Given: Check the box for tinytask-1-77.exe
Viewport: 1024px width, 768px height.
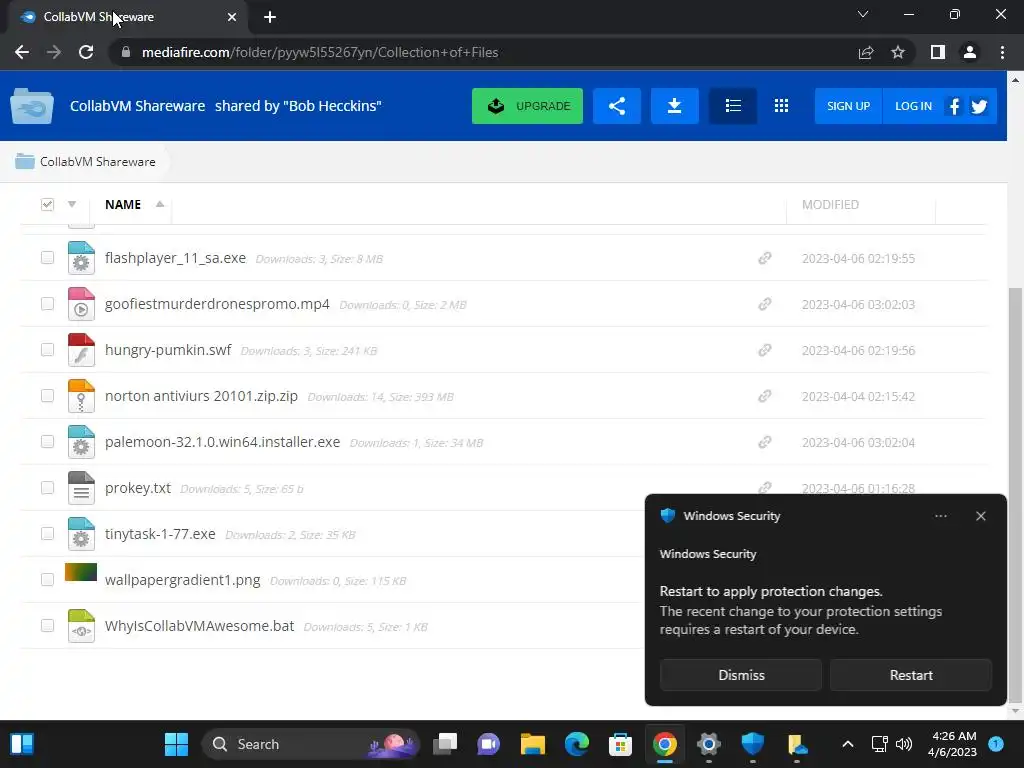Looking at the screenshot, I should click(x=47, y=534).
